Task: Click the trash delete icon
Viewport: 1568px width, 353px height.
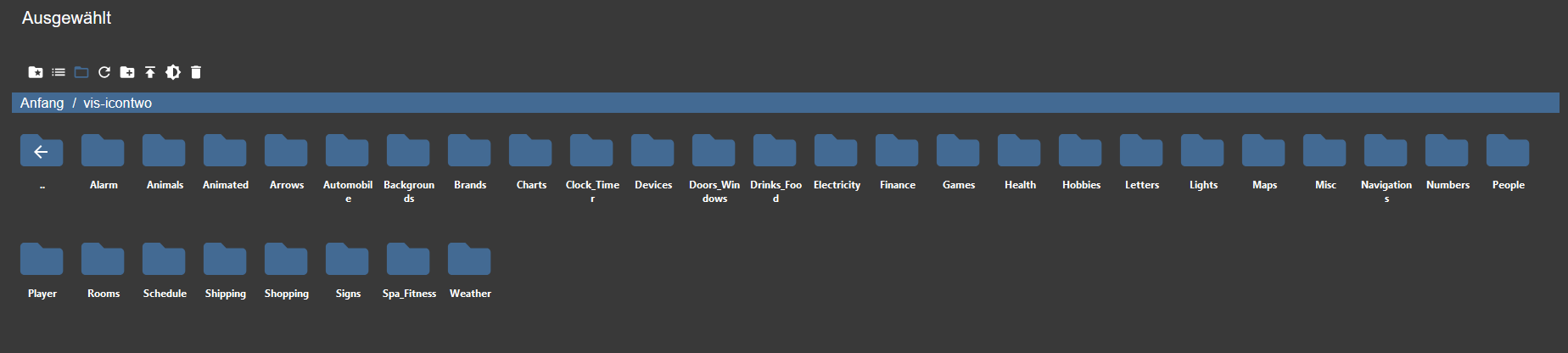Action: click(196, 72)
